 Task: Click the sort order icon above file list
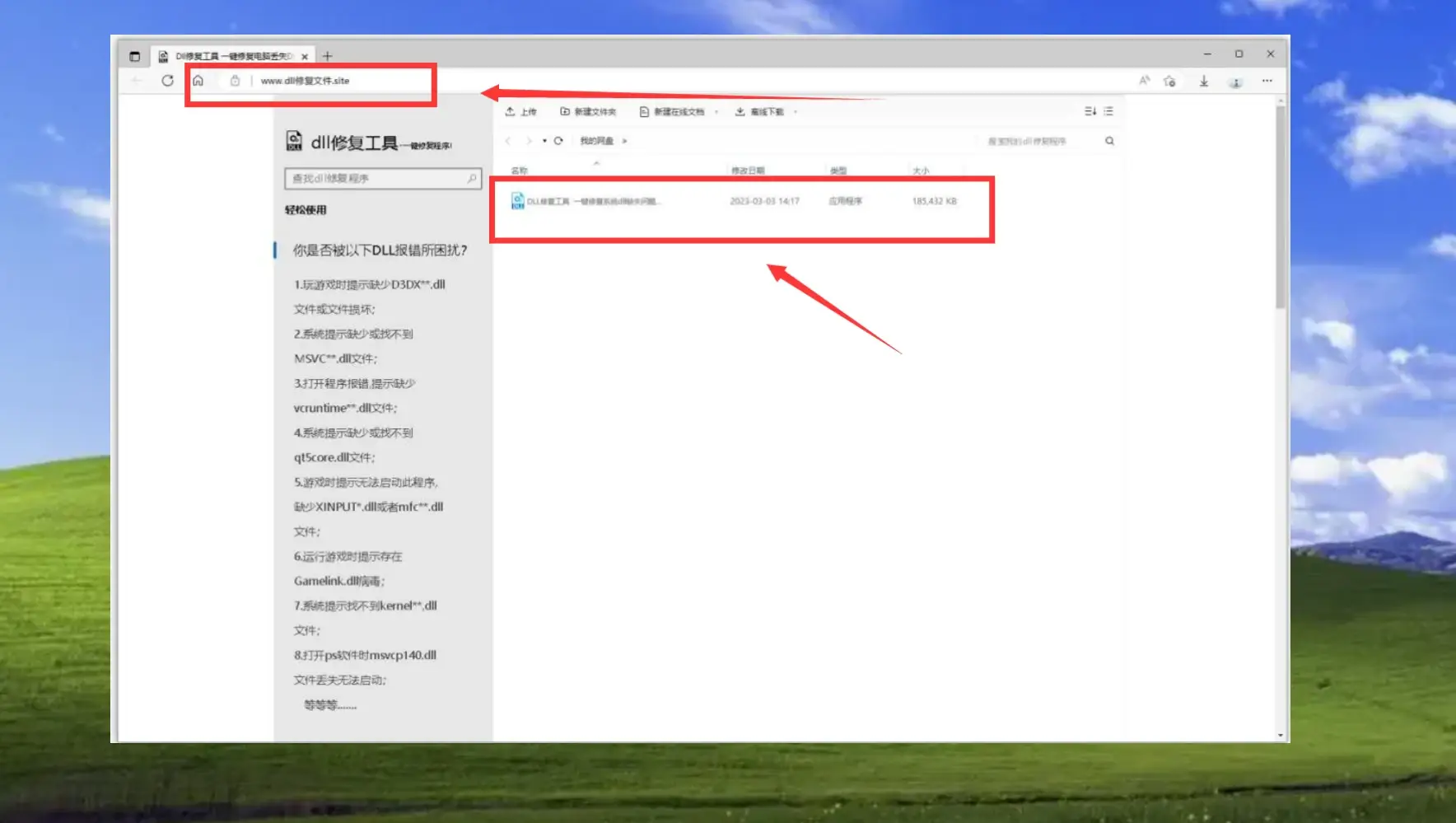click(1090, 110)
